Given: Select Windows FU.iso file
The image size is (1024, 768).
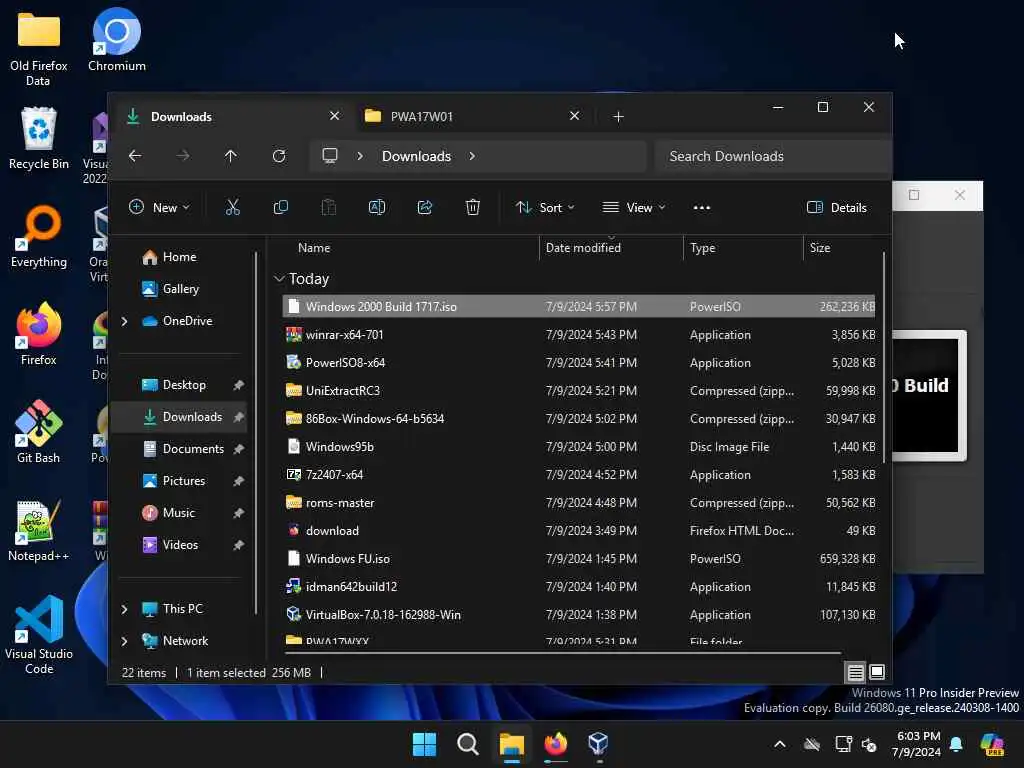Looking at the screenshot, I should click(579, 559).
